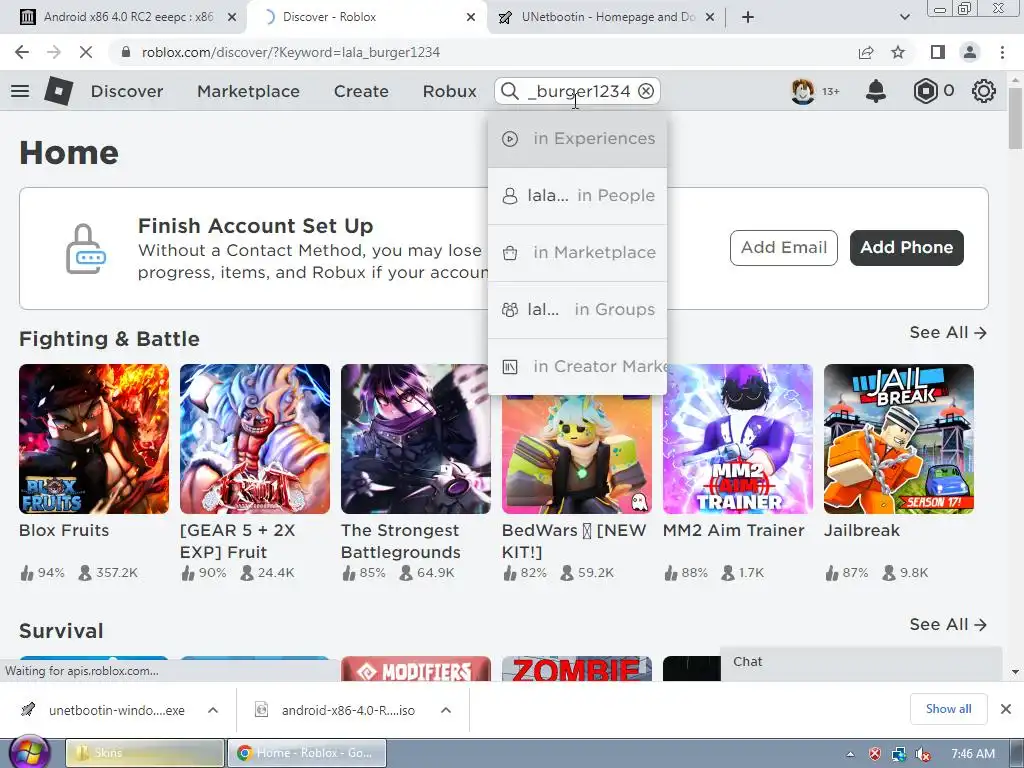Open the Blox Fruits game thumbnail
The image size is (1024, 768).
[x=94, y=439]
